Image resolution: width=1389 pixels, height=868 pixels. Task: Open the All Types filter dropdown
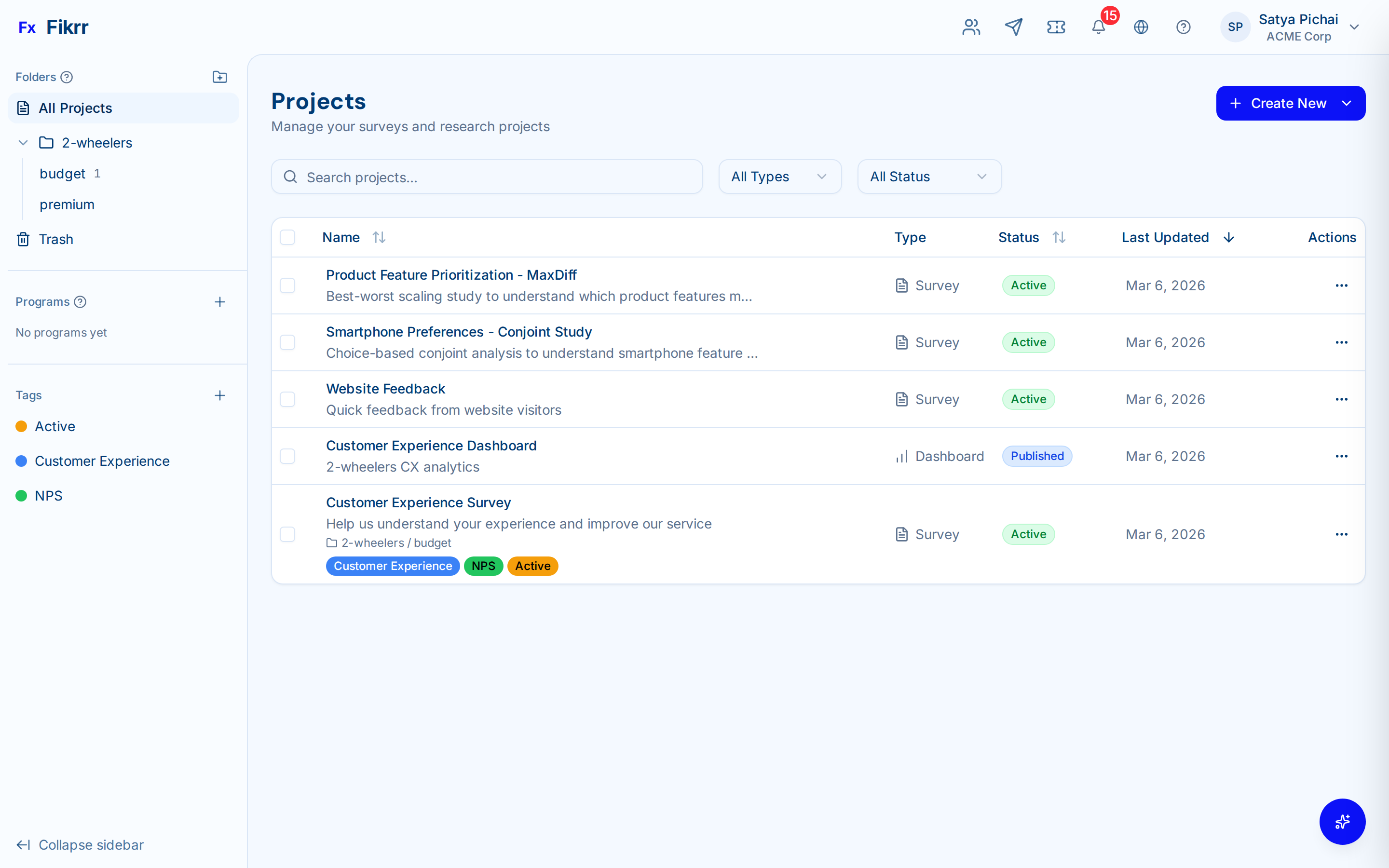coord(779,176)
